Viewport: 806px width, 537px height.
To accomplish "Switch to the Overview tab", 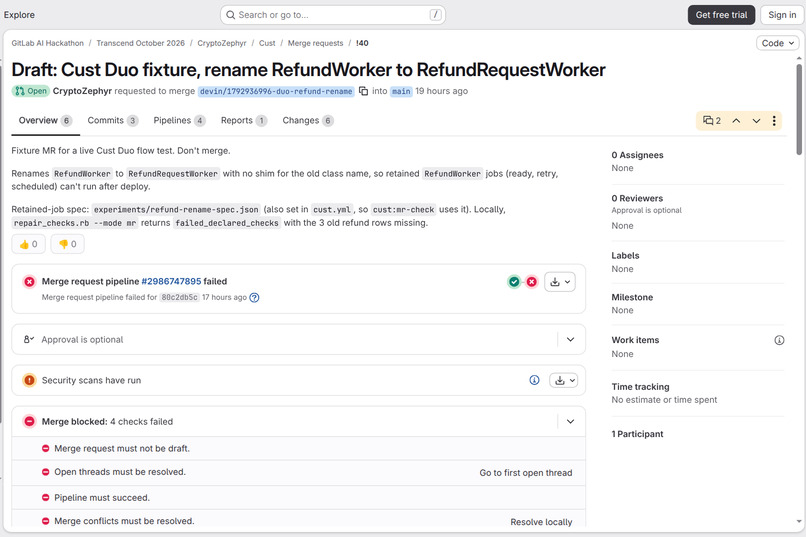I will point(45,121).
